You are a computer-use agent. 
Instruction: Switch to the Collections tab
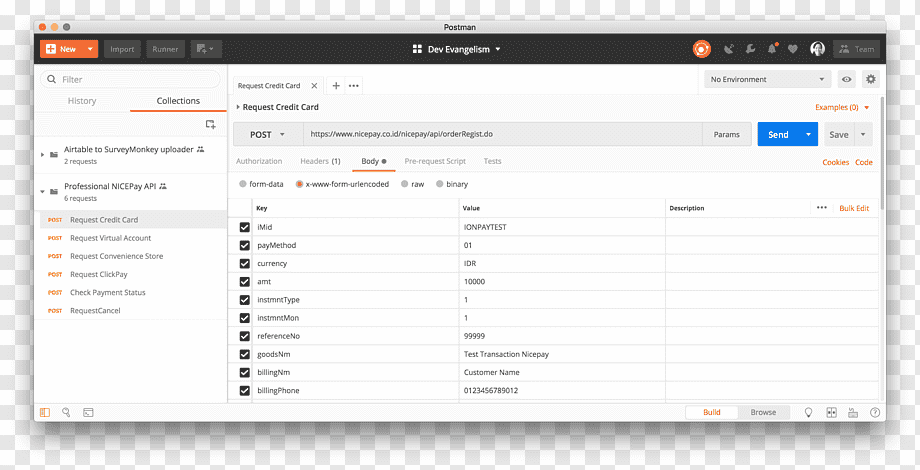click(178, 101)
